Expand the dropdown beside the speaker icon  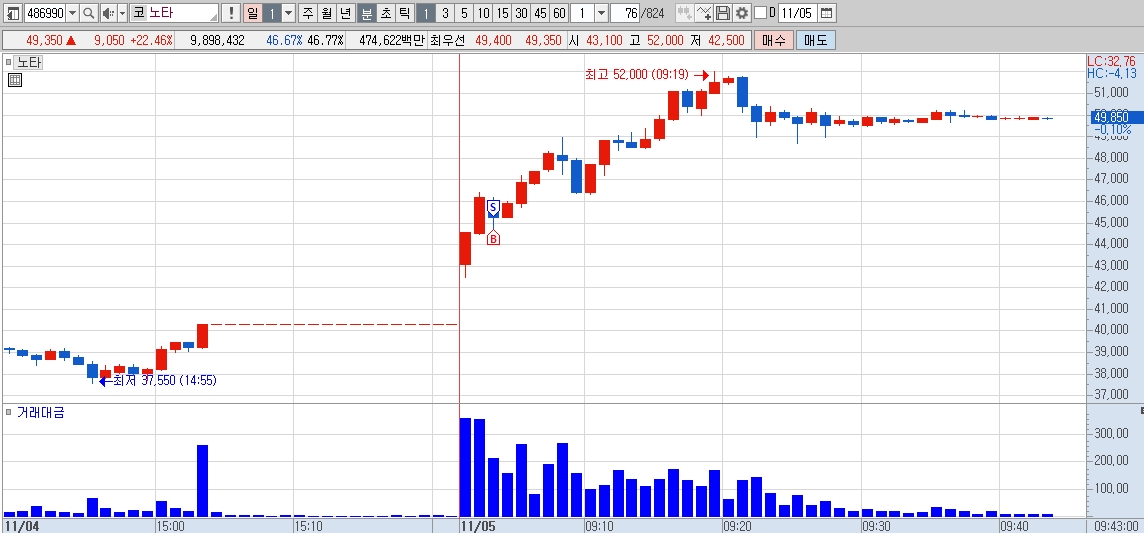122,13
